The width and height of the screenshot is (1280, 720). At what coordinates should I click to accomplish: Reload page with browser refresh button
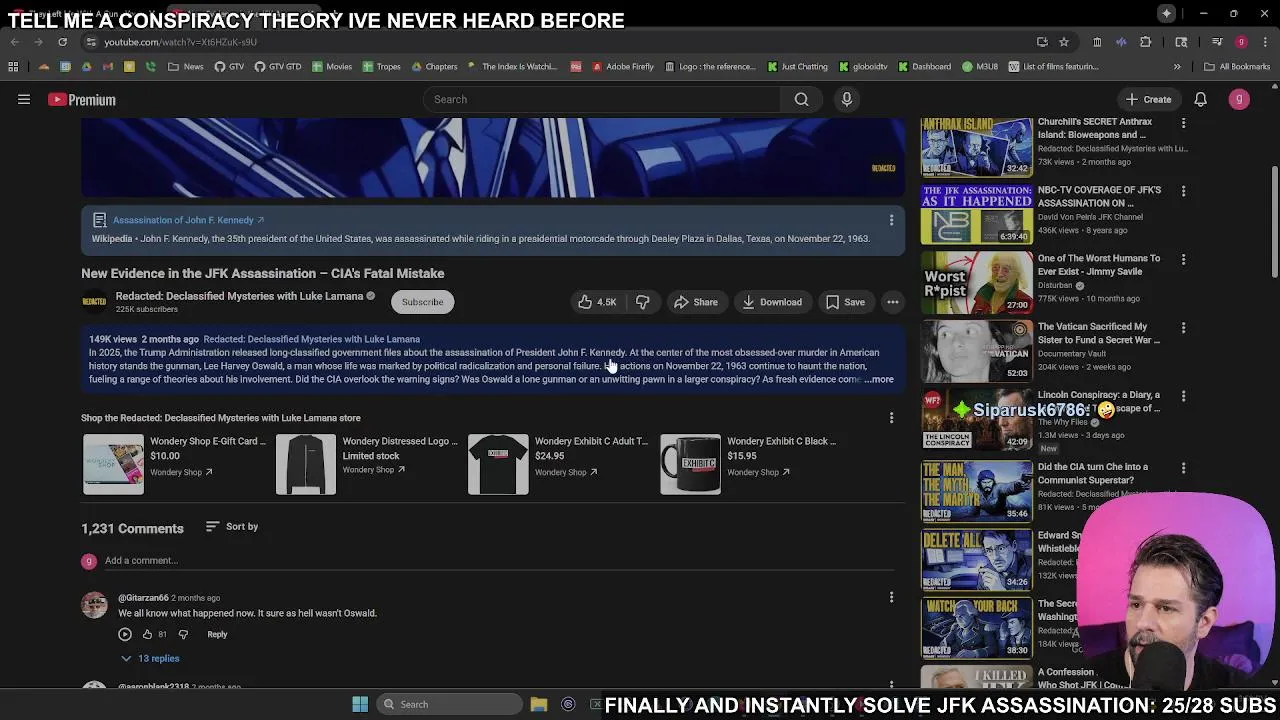point(62,42)
